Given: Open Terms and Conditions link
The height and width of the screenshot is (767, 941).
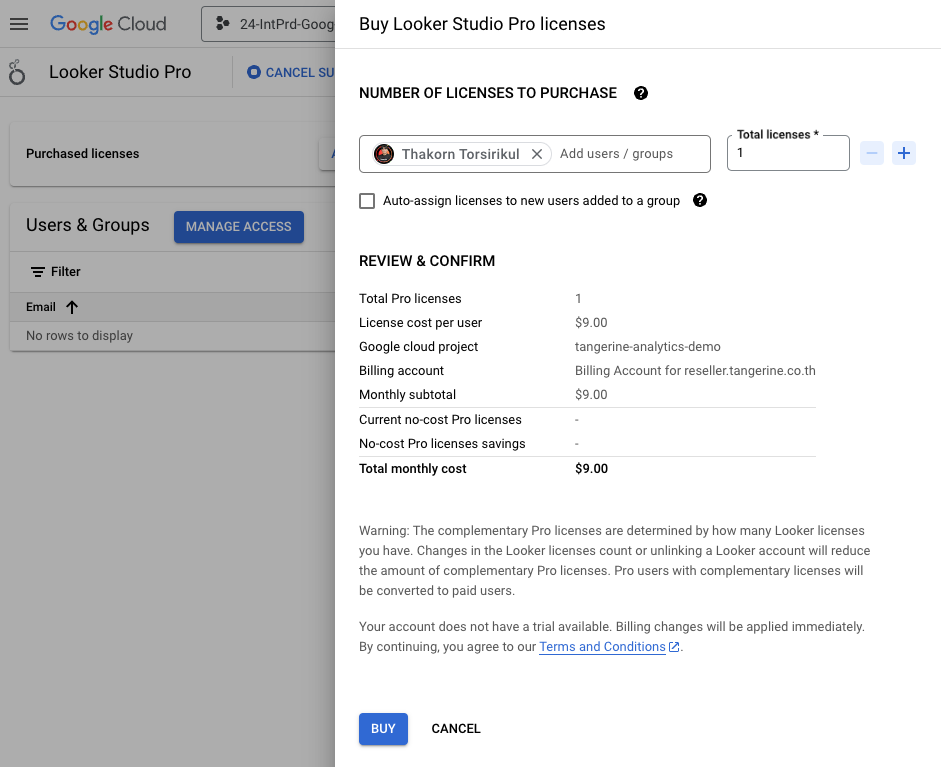Looking at the screenshot, I should tap(602, 646).
